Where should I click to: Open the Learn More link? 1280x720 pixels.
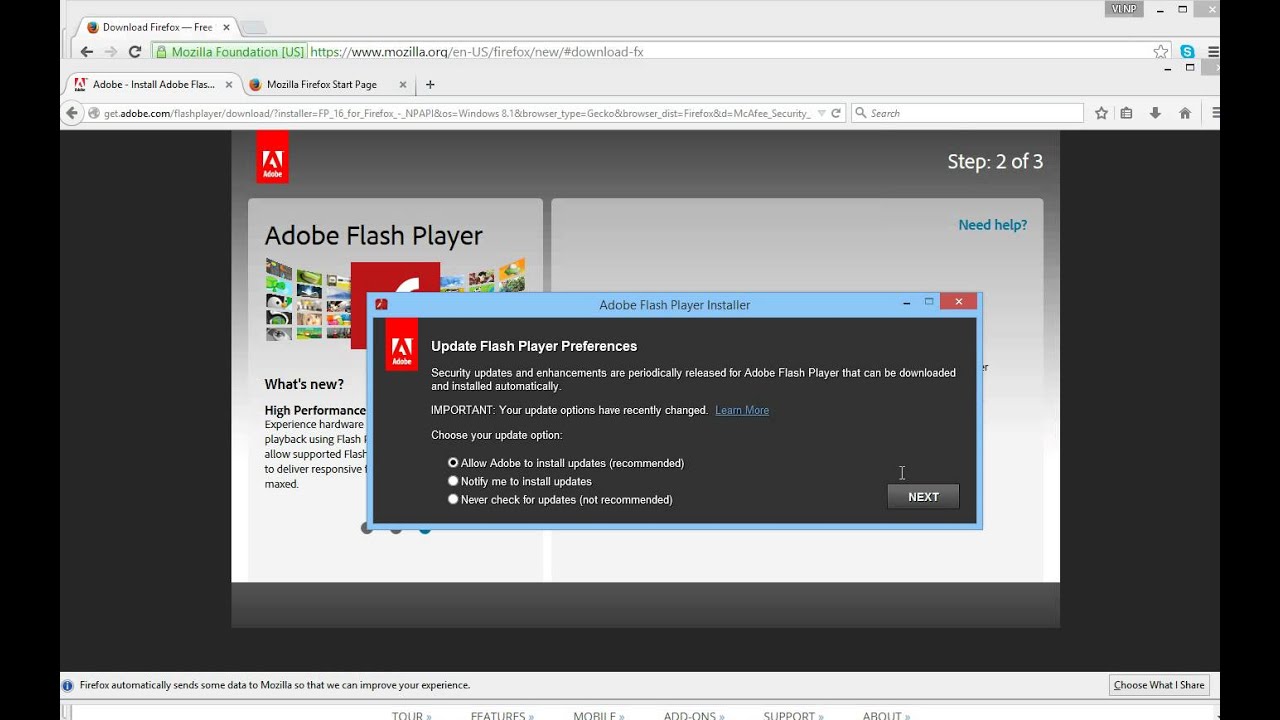[742, 410]
